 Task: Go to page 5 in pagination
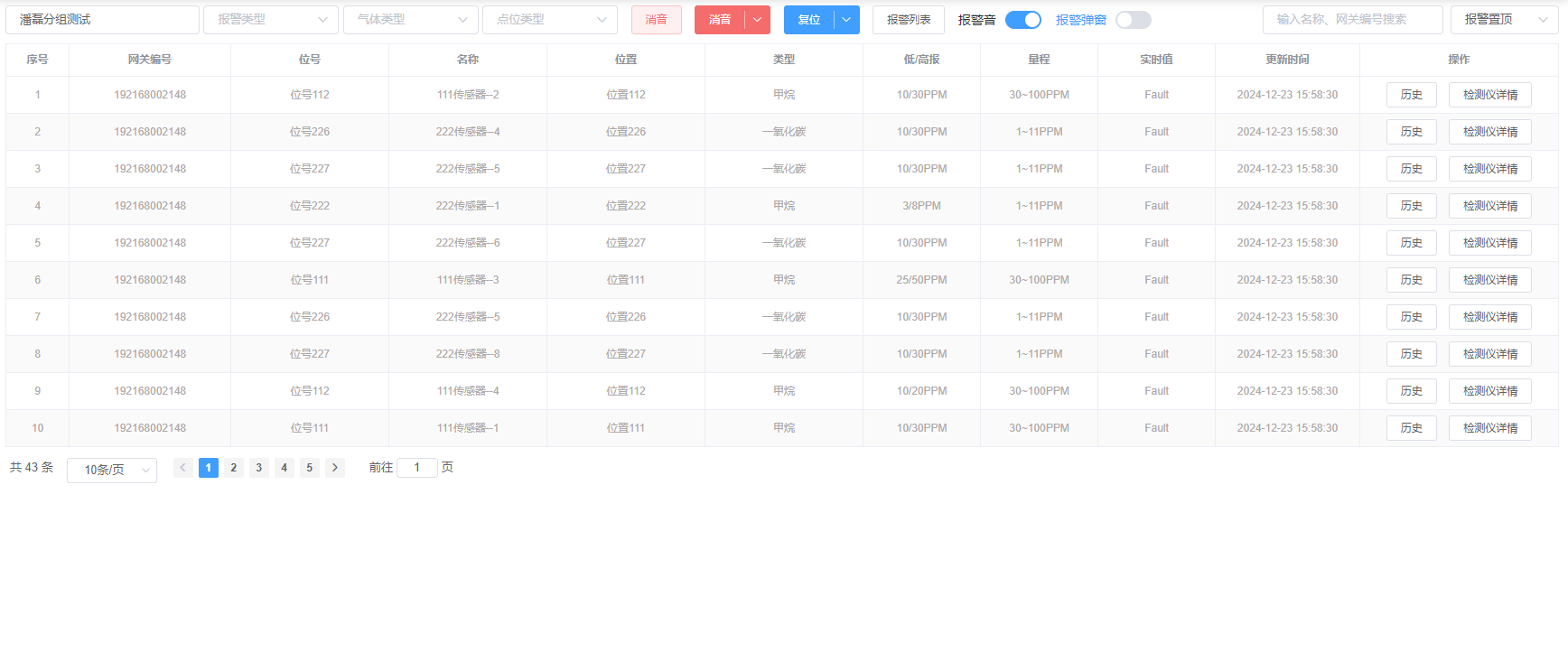[310, 468]
